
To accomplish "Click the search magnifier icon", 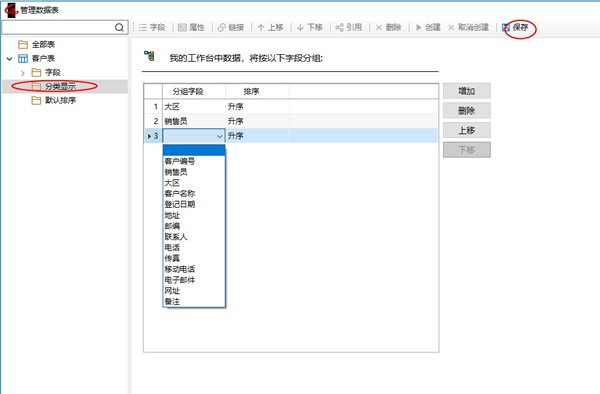I will [x=119, y=27].
